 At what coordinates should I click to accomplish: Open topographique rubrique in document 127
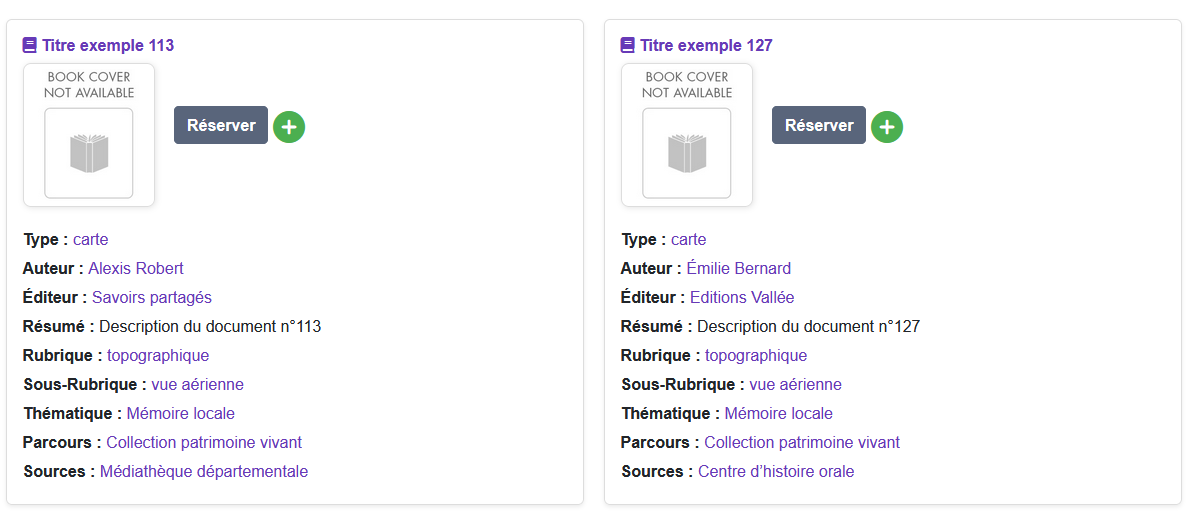(756, 355)
